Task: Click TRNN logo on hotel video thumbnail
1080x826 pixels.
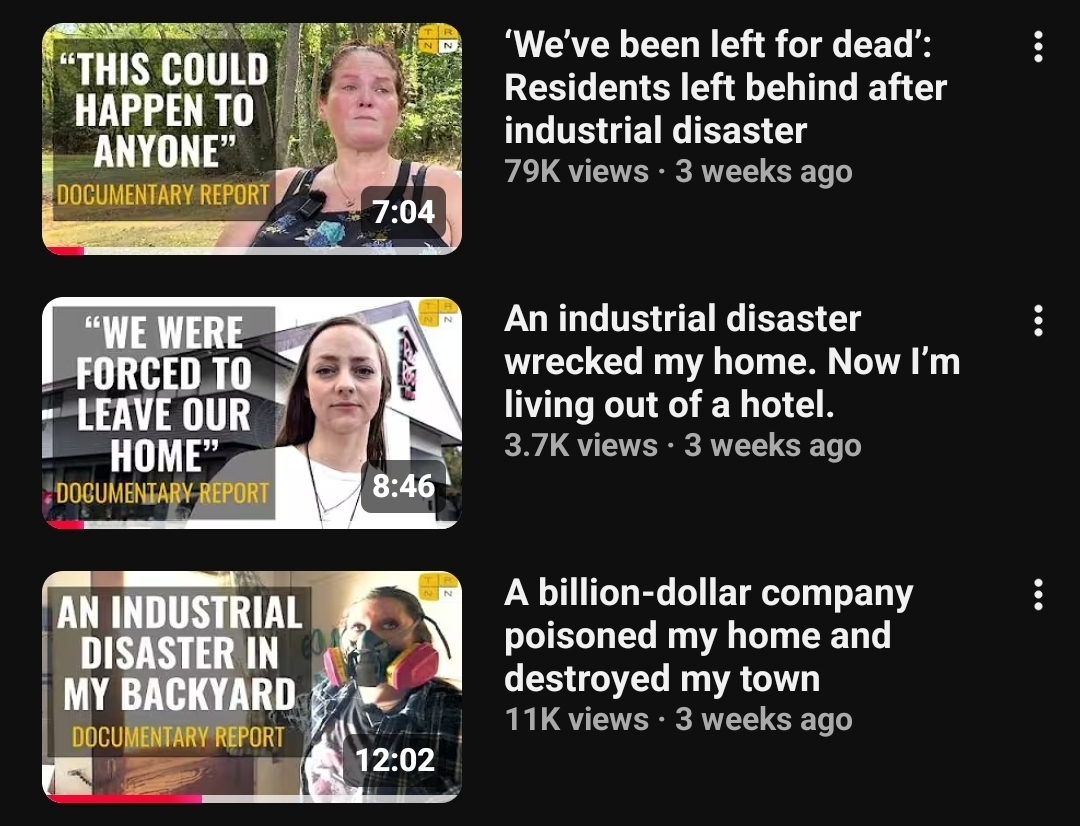Action: [x=439, y=313]
